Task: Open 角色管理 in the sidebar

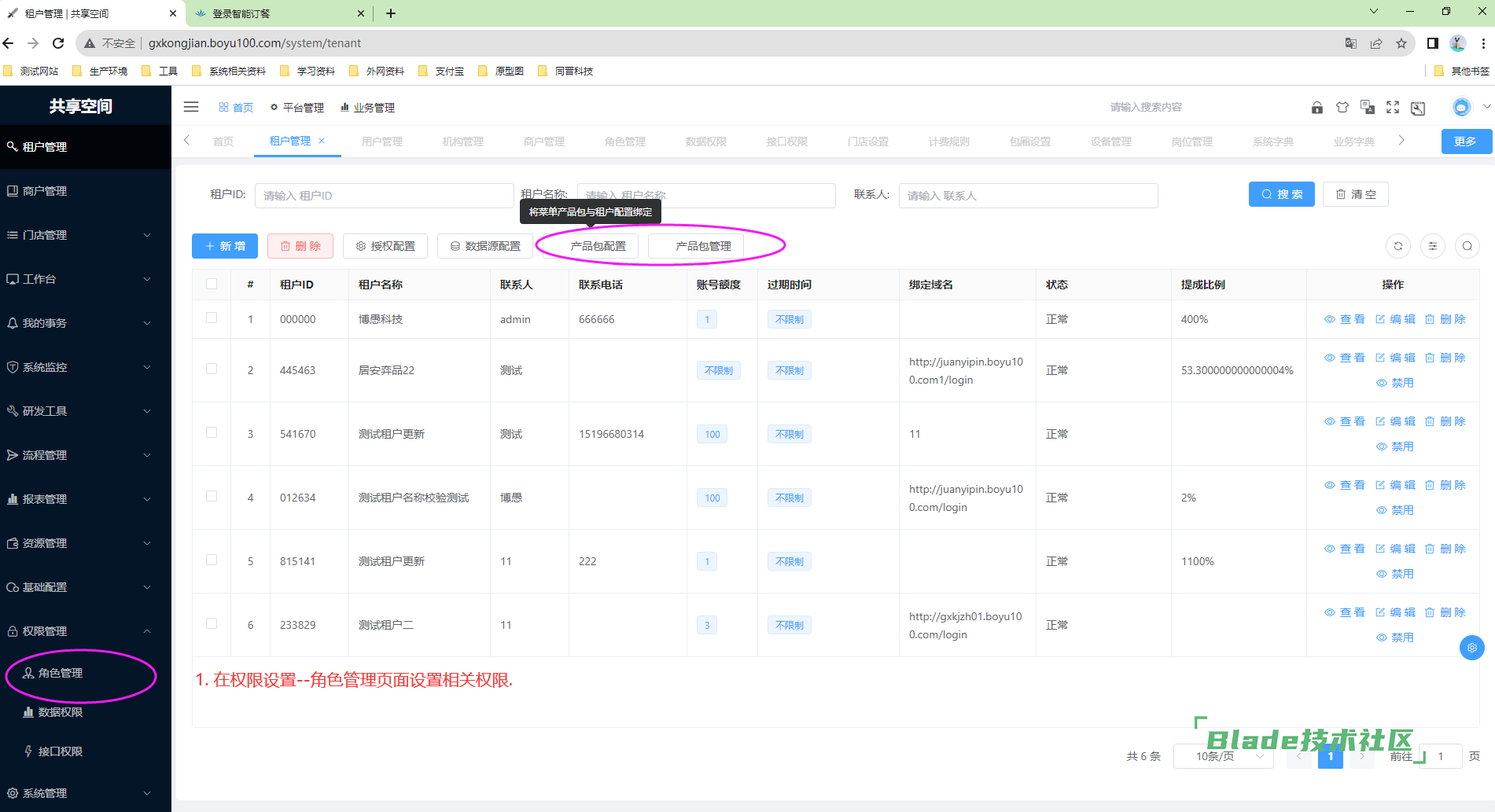Action: (86, 673)
